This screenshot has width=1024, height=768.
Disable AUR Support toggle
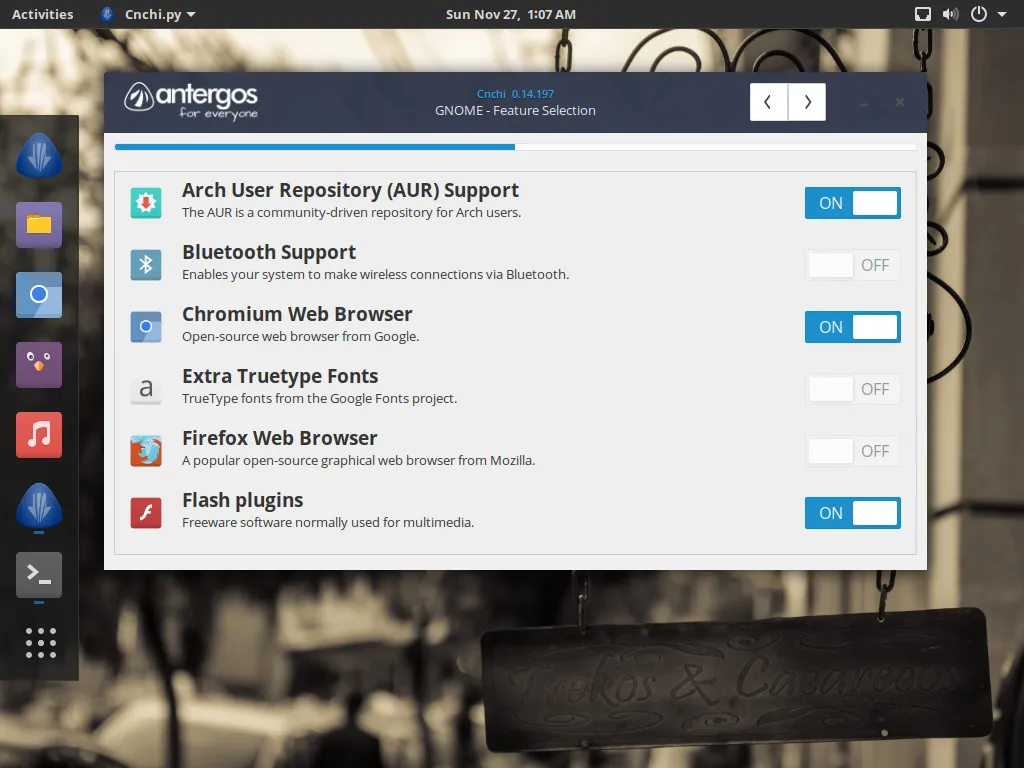click(x=852, y=202)
